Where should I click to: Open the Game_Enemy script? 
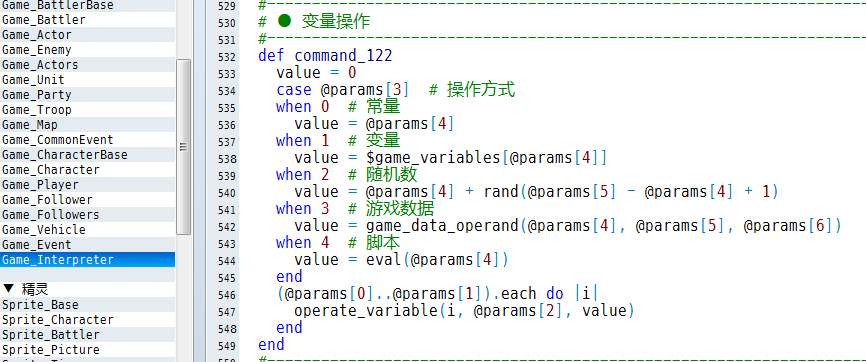pos(87,50)
